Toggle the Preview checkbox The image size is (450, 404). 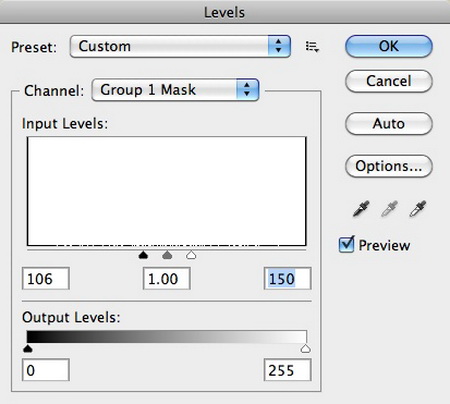point(346,244)
